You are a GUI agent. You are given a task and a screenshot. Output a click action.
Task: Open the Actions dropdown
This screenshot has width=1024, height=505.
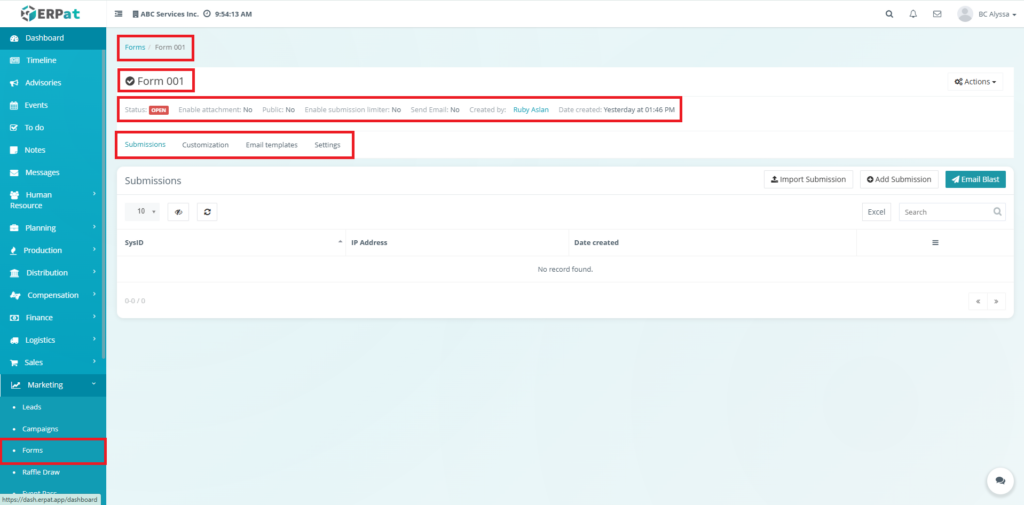click(x=975, y=81)
